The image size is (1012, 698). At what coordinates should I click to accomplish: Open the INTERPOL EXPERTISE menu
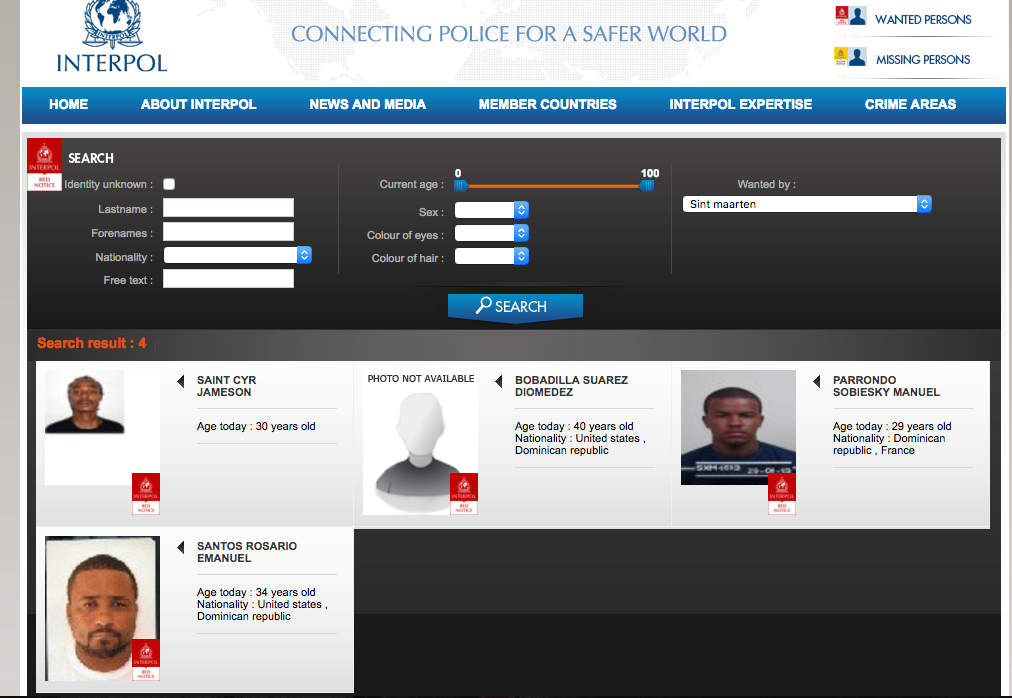pos(740,105)
